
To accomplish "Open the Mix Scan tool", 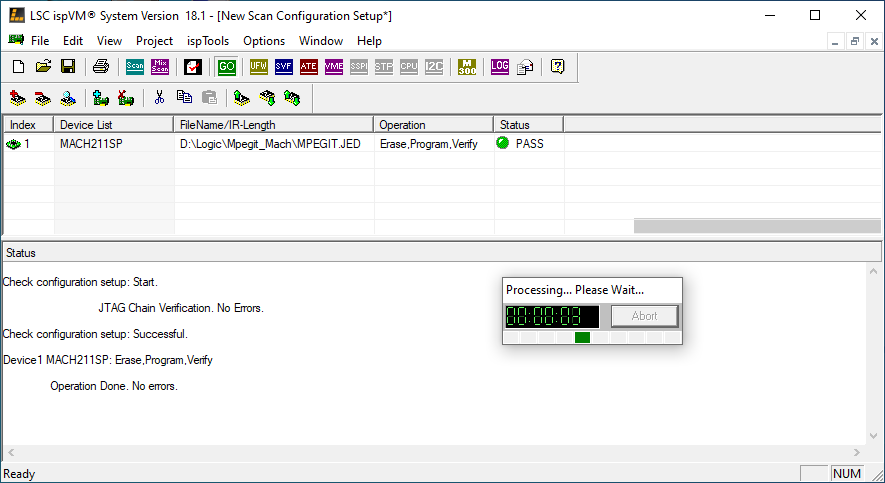I will click(160, 67).
